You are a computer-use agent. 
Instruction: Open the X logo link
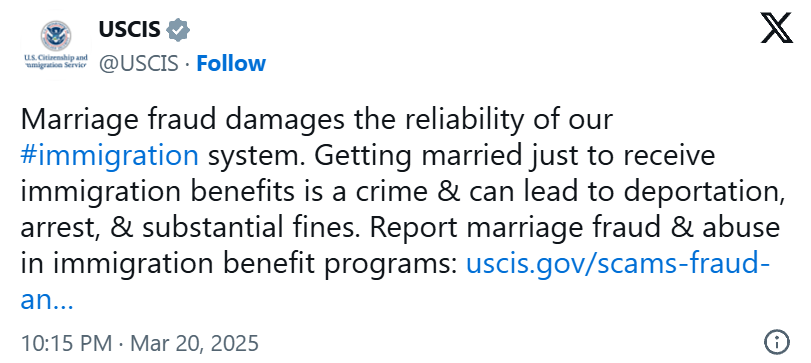coord(776,29)
